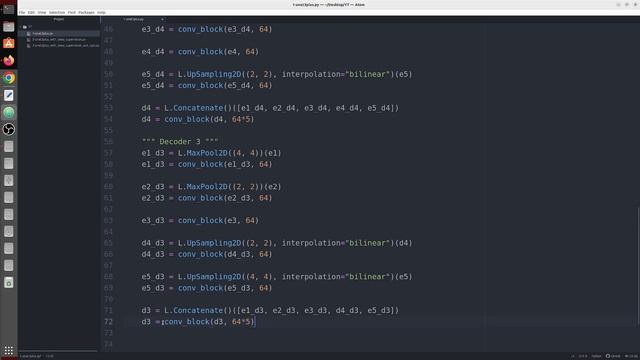Image resolution: width=640 pixels, height=360 pixels.
Task: Click the UTF-8 encoding selector in status bar
Action: click(583, 356)
